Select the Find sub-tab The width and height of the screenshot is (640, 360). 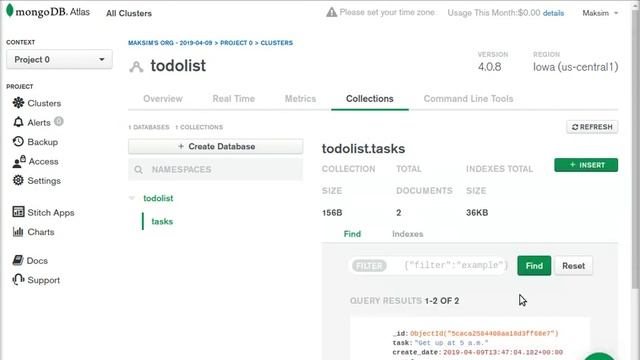coord(352,234)
